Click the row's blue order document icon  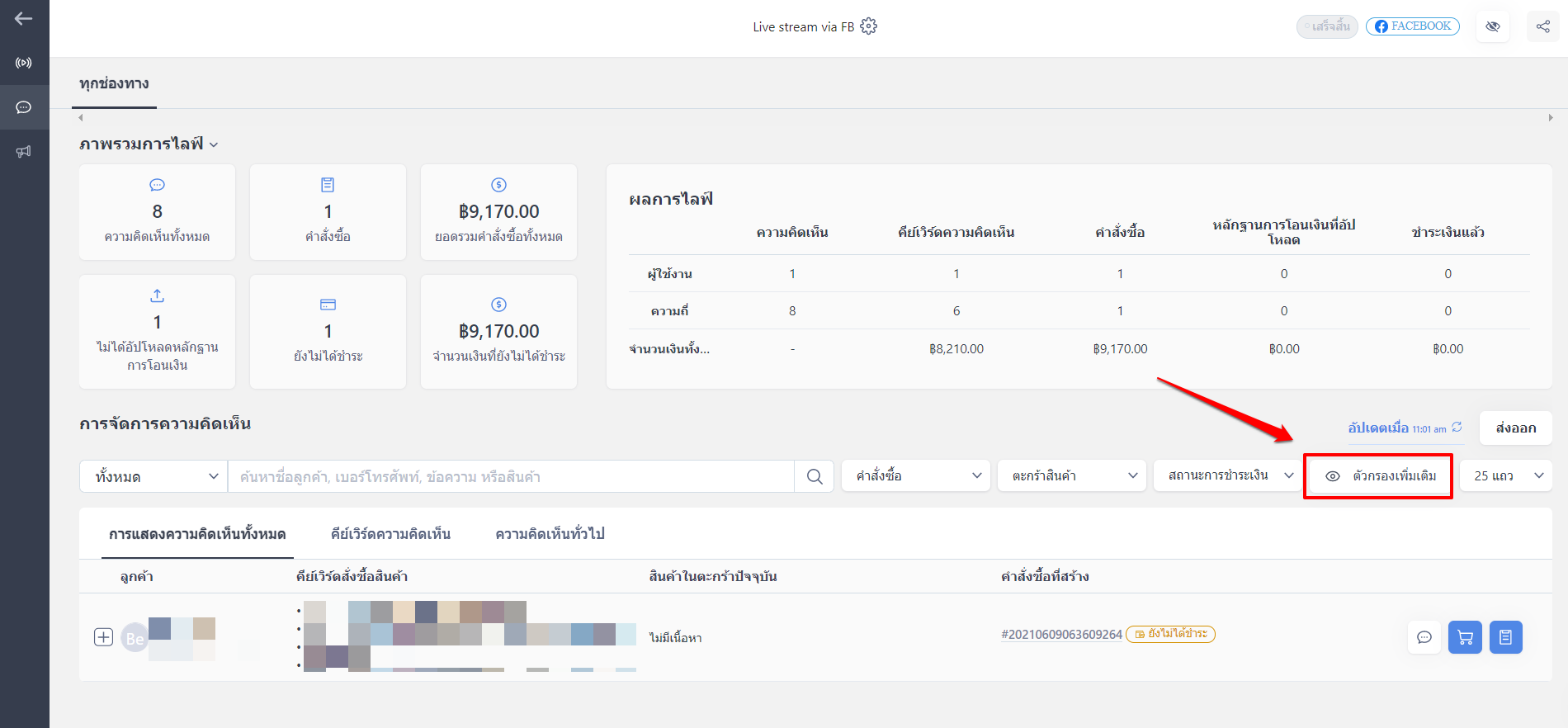[x=1506, y=637]
